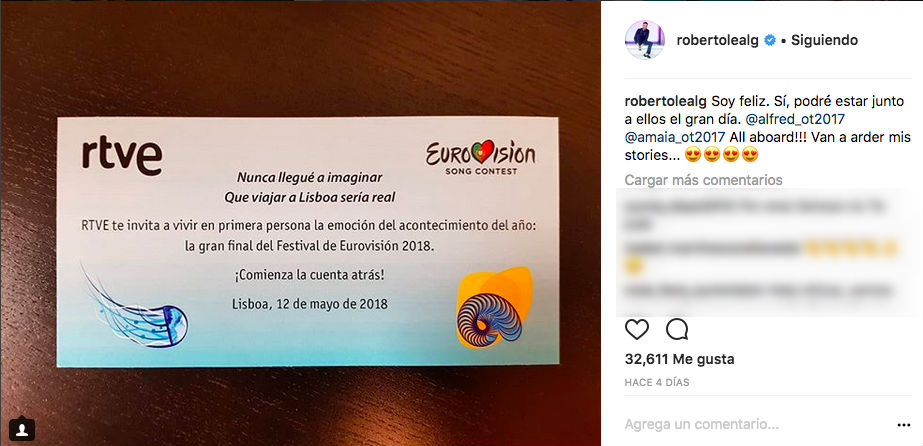Open the three-dots more options menu

click(904, 425)
